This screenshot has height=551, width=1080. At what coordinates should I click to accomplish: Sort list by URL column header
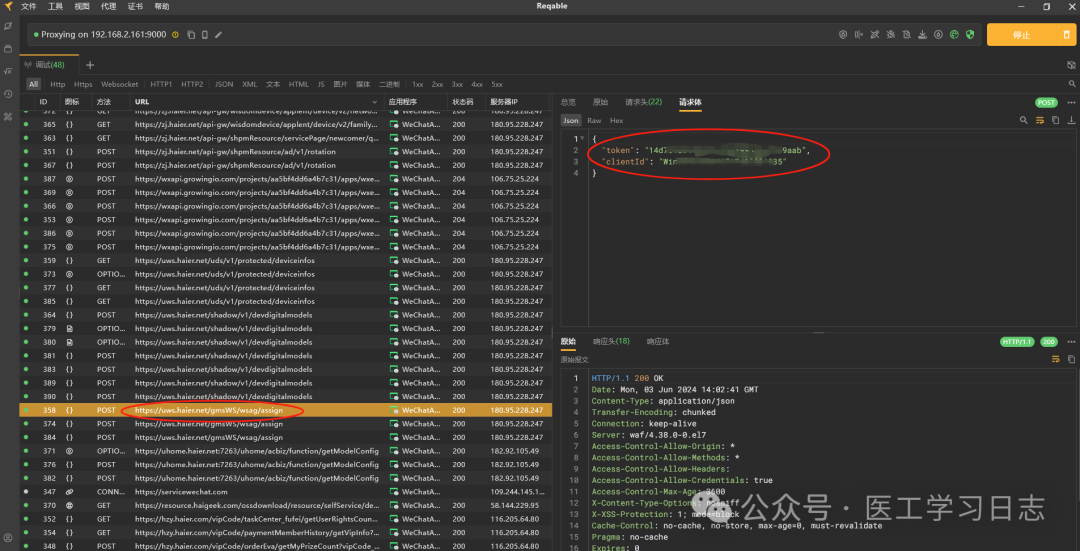[x=257, y=101]
